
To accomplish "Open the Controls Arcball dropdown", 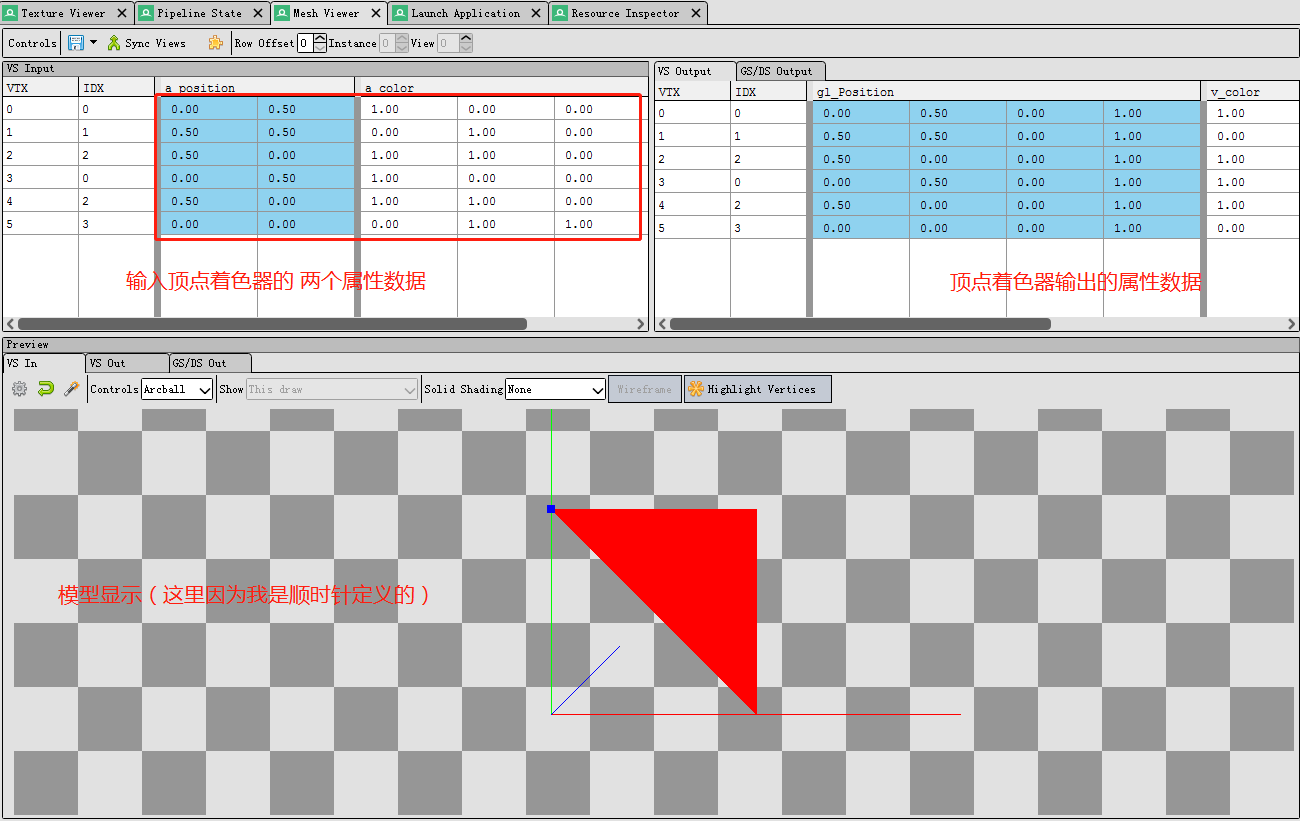I will [177, 389].
